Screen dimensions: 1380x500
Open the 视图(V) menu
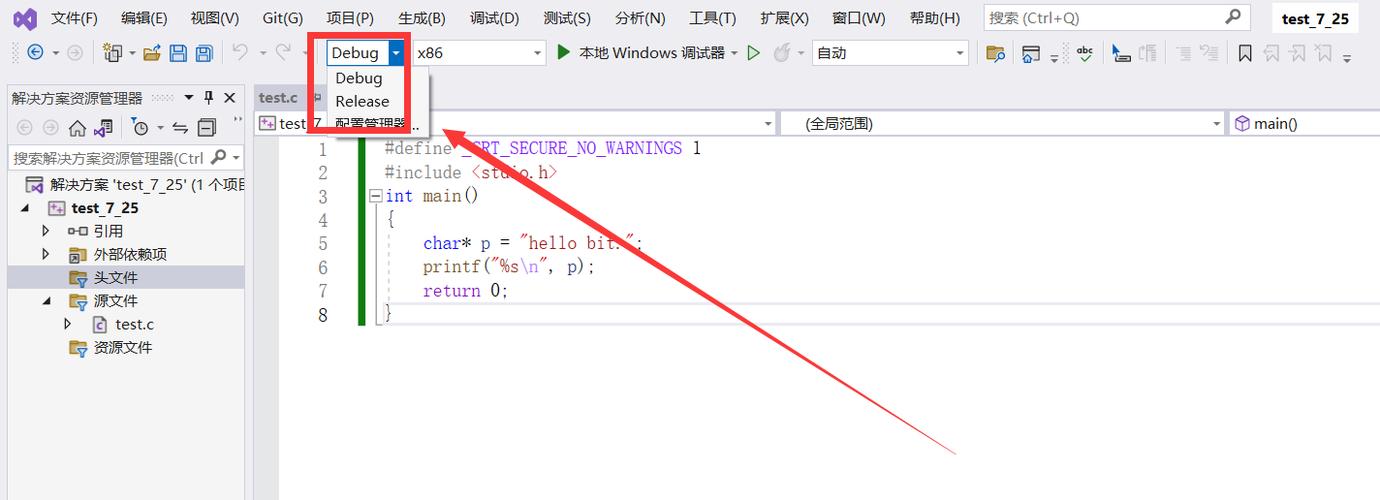point(215,18)
